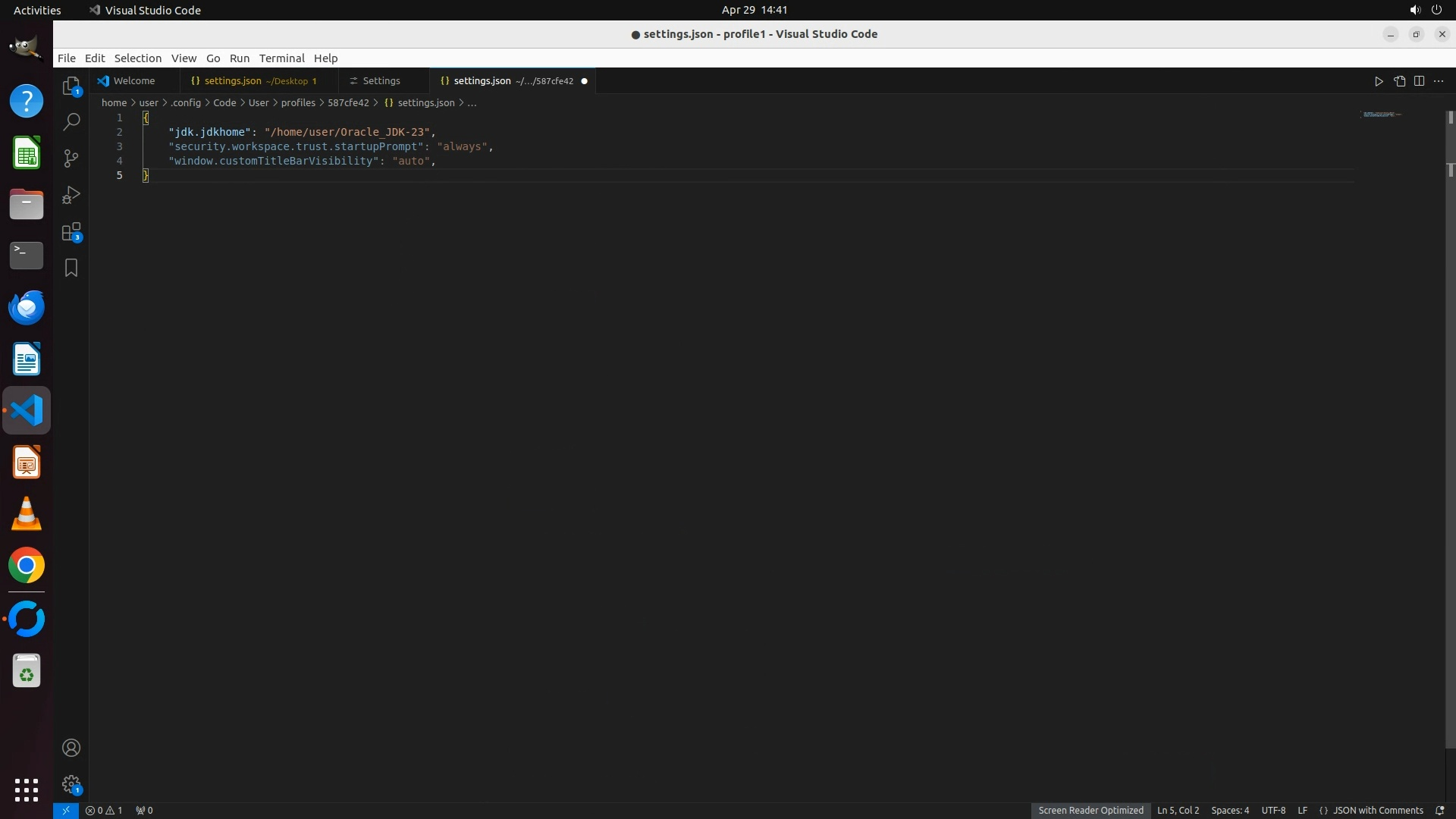Open notifications bell in status bar
The width and height of the screenshot is (1456, 819).
[1439, 810]
